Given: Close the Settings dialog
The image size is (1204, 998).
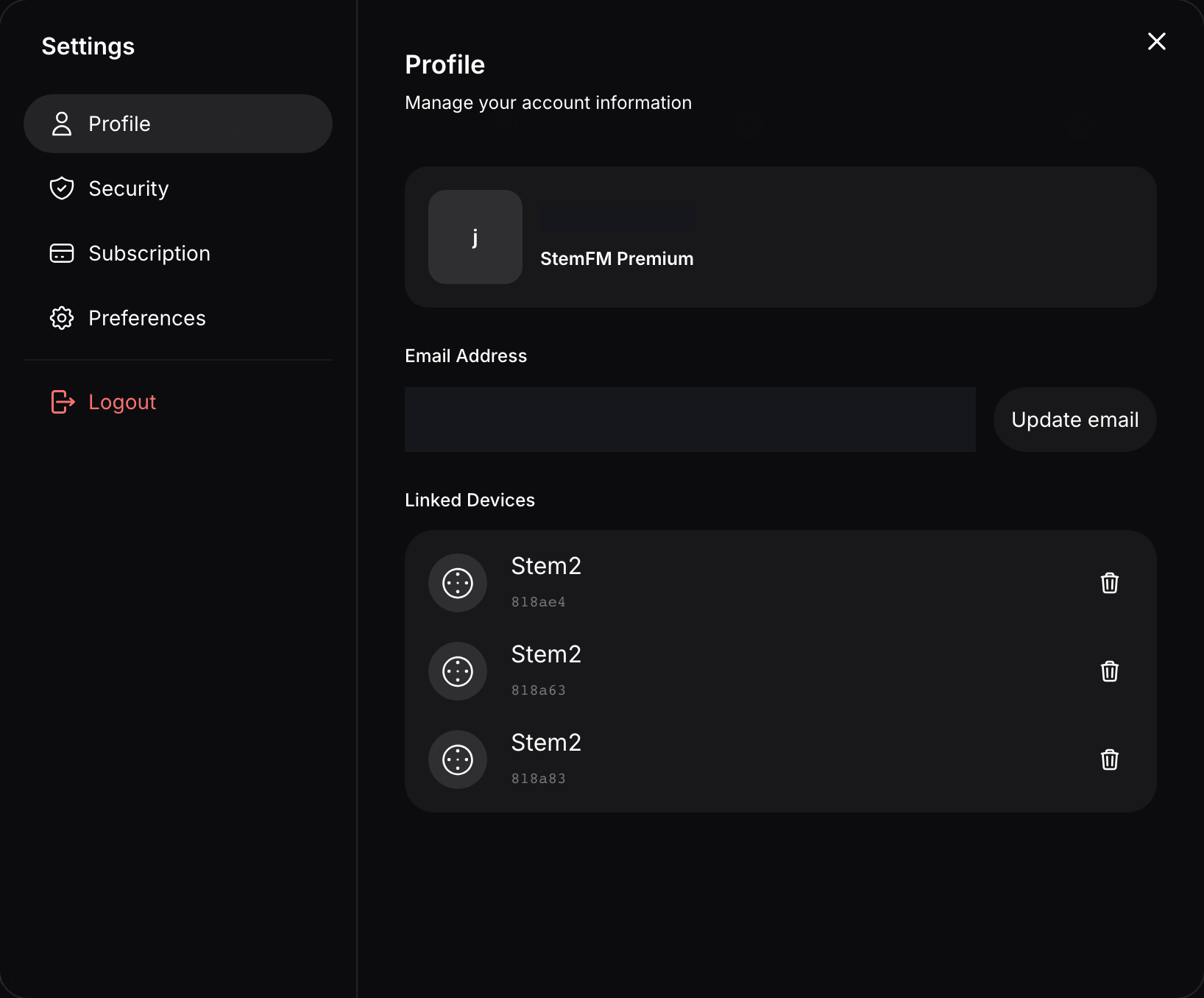Looking at the screenshot, I should 1157,41.
